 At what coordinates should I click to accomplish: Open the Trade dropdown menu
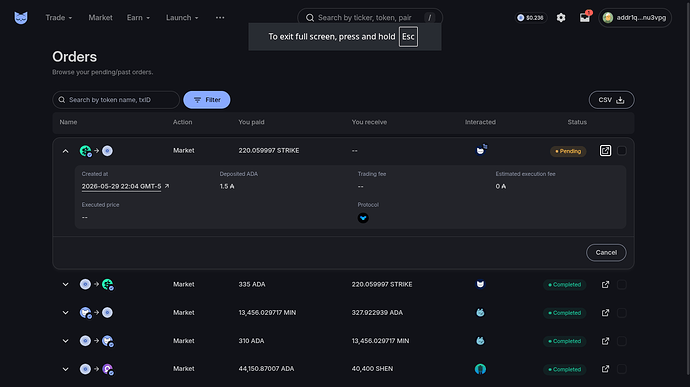coord(59,18)
